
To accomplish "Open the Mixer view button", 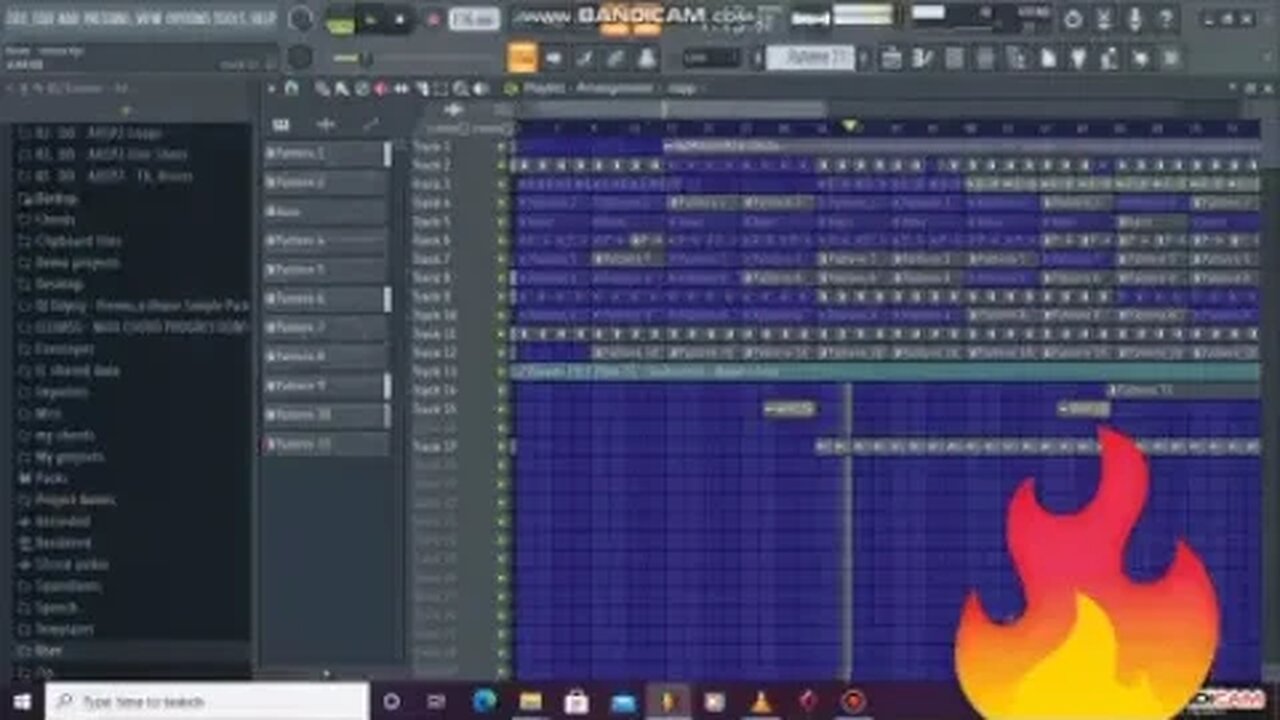I will (986, 58).
